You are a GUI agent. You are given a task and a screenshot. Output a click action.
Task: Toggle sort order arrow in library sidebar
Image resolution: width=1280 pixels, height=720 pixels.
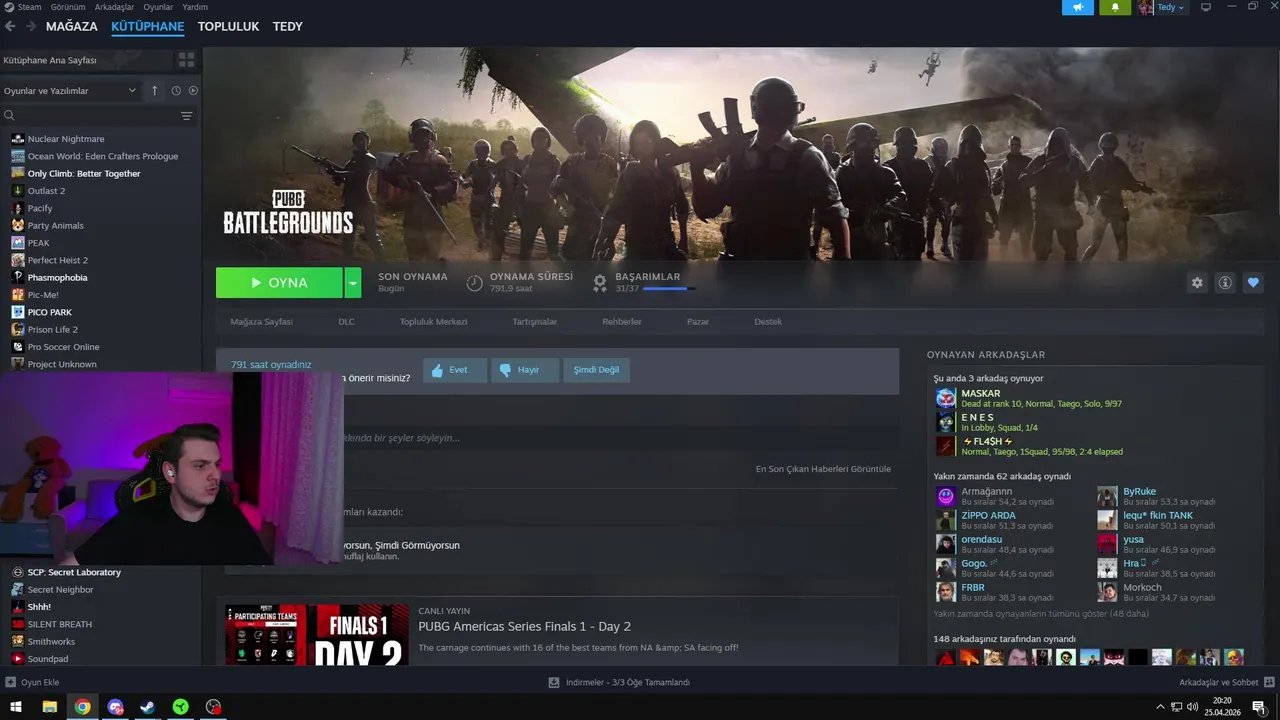click(154, 90)
